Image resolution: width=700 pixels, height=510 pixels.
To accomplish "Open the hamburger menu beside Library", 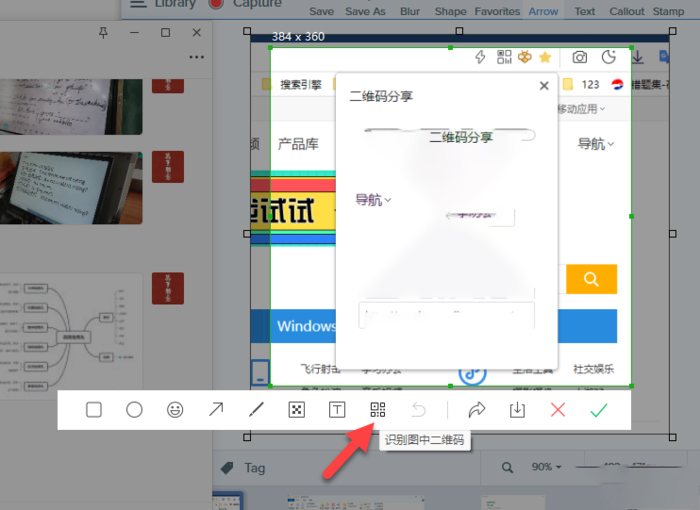I will coord(138,4).
